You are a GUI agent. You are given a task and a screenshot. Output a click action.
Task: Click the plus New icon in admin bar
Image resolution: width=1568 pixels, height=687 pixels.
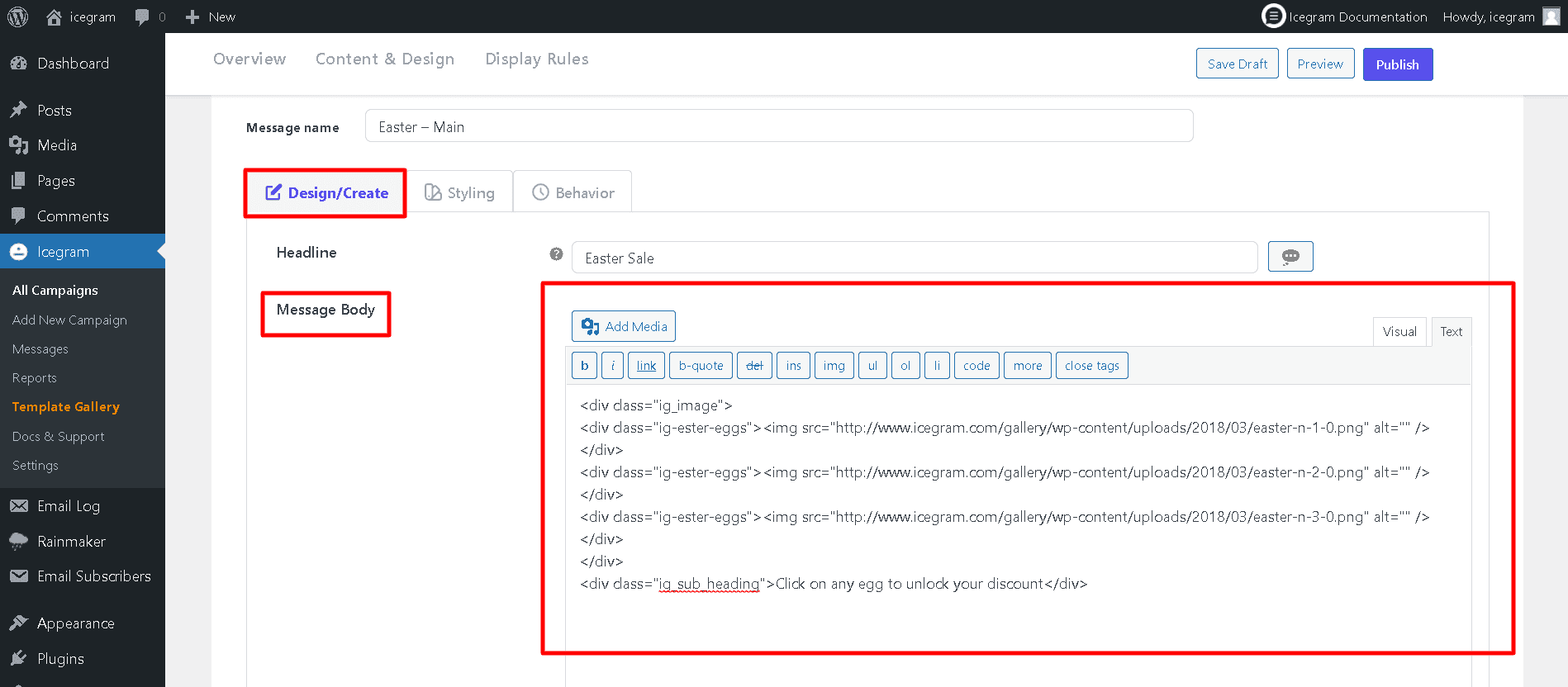click(192, 17)
